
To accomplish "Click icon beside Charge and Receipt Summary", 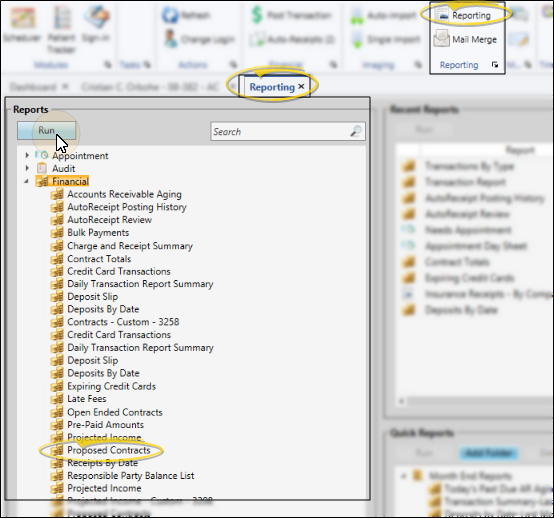I will click(x=57, y=246).
